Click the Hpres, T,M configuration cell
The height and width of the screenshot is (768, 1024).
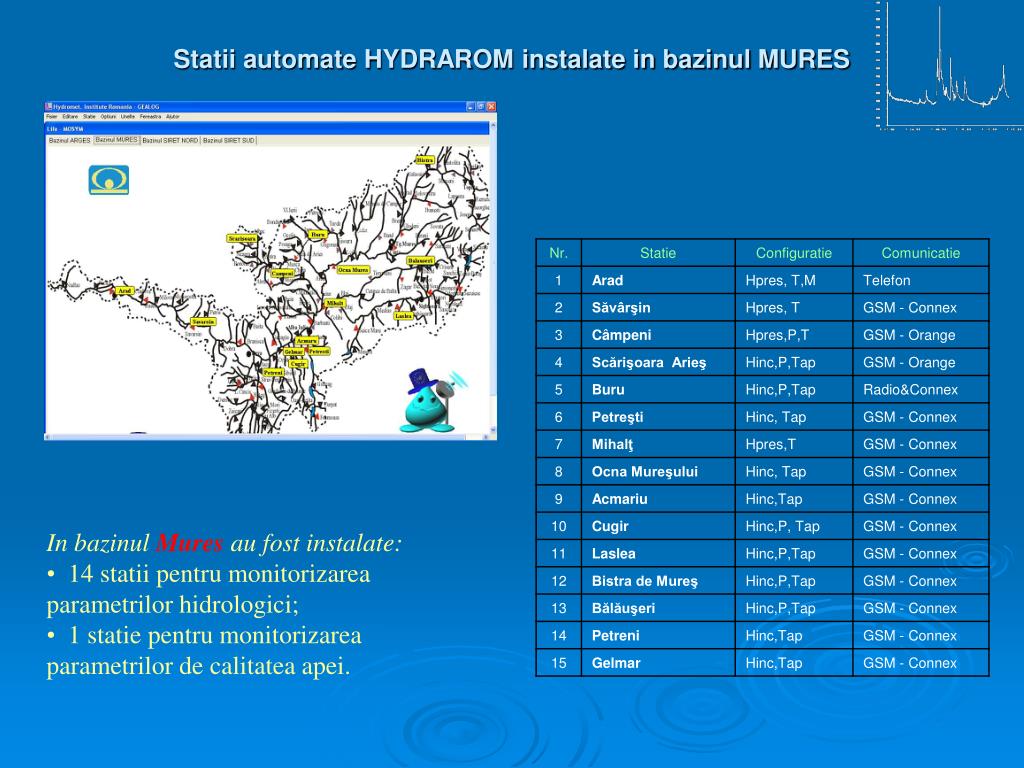(793, 280)
